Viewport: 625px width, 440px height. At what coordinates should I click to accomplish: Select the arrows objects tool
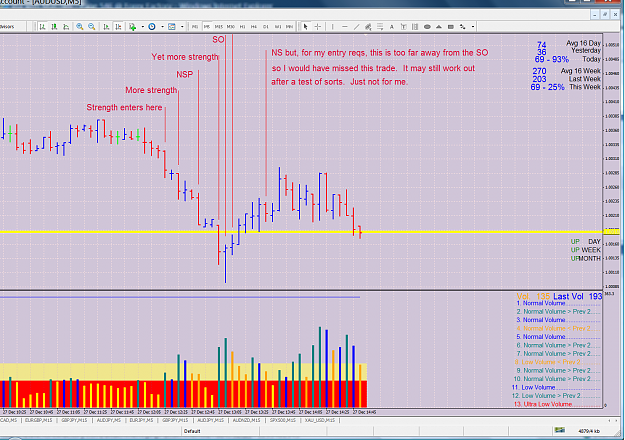463,27
